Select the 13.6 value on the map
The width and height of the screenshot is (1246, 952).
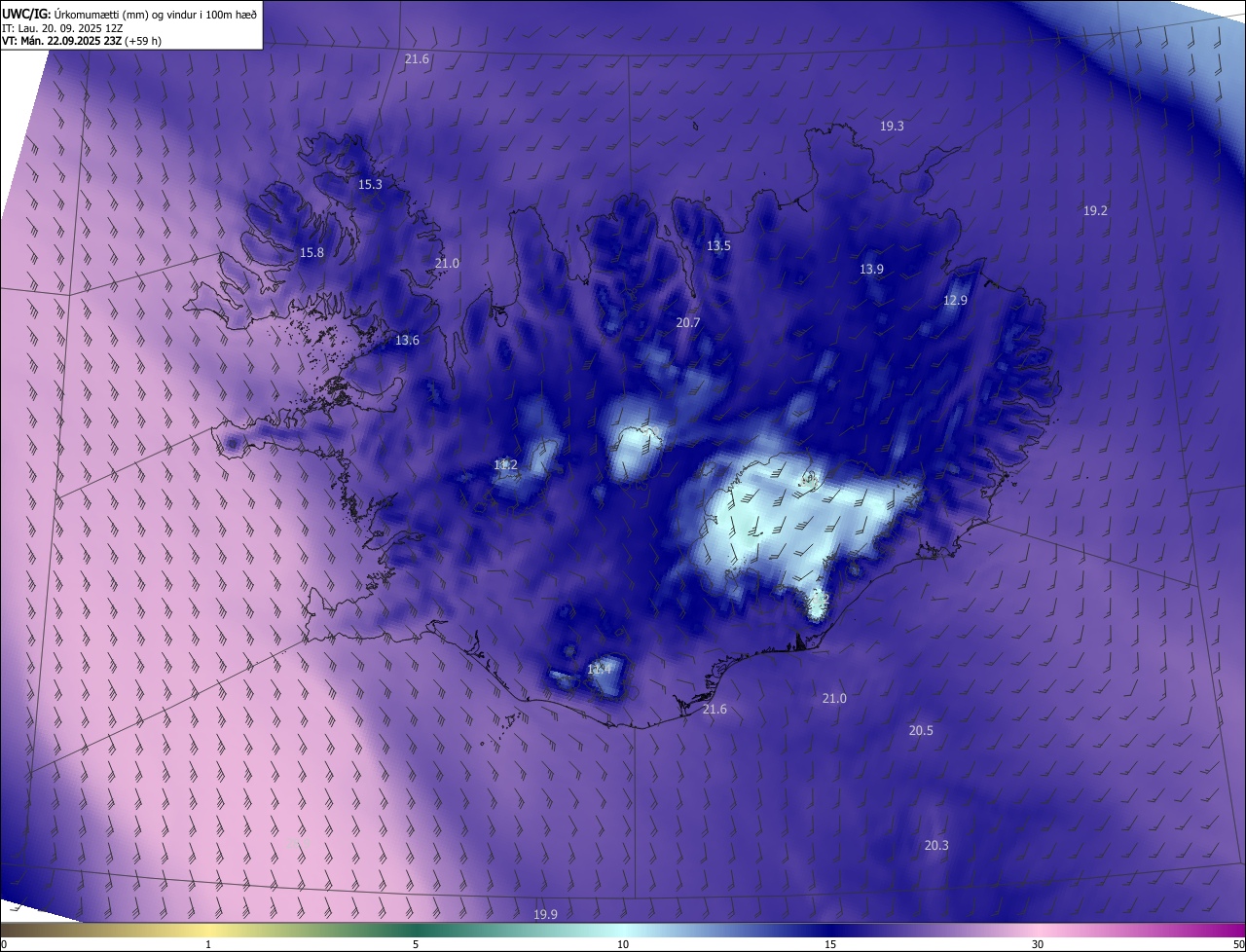tap(407, 341)
